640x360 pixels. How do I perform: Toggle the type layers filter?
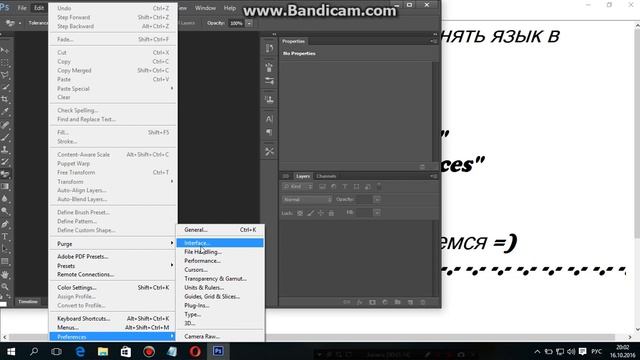tap(345, 187)
